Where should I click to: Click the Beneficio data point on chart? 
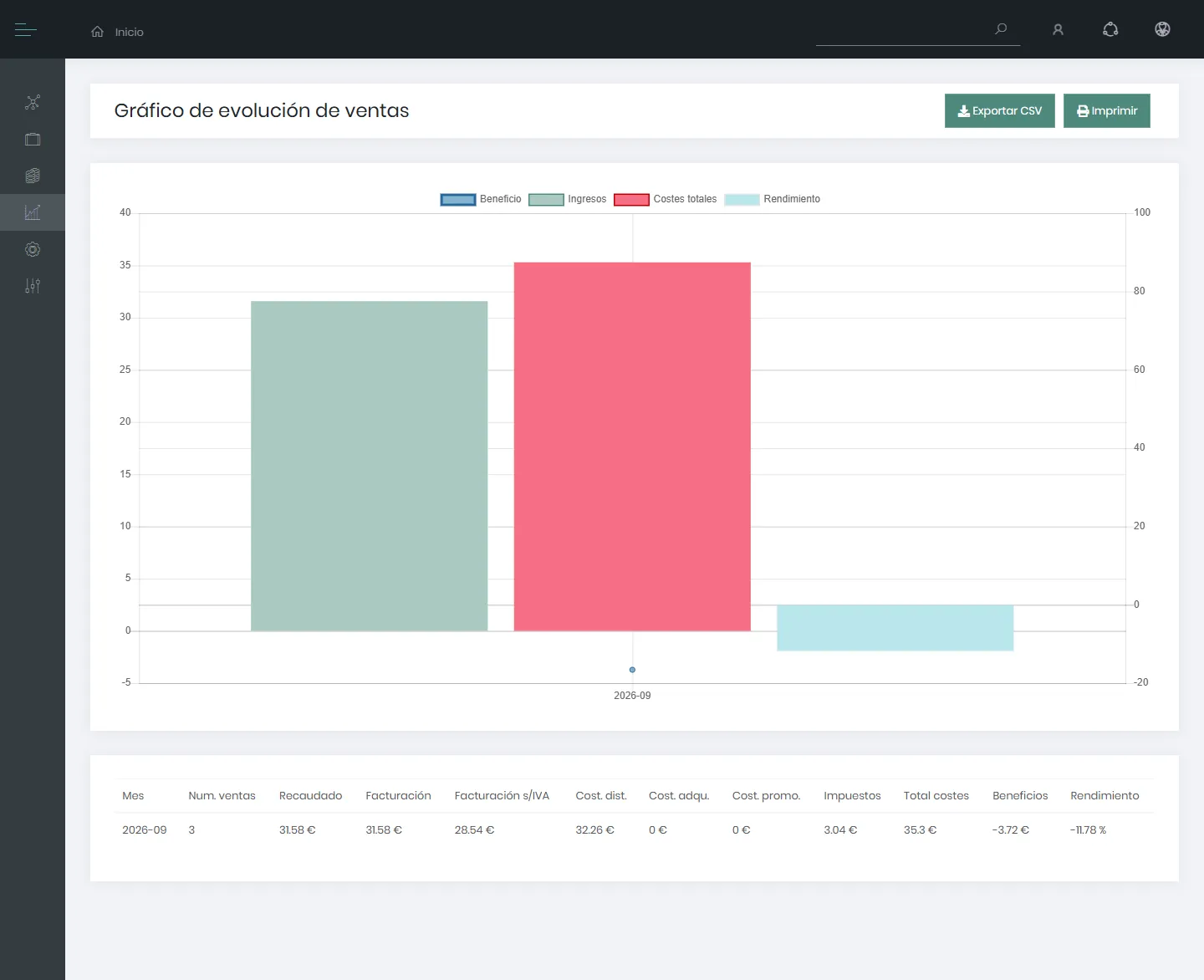[632, 670]
